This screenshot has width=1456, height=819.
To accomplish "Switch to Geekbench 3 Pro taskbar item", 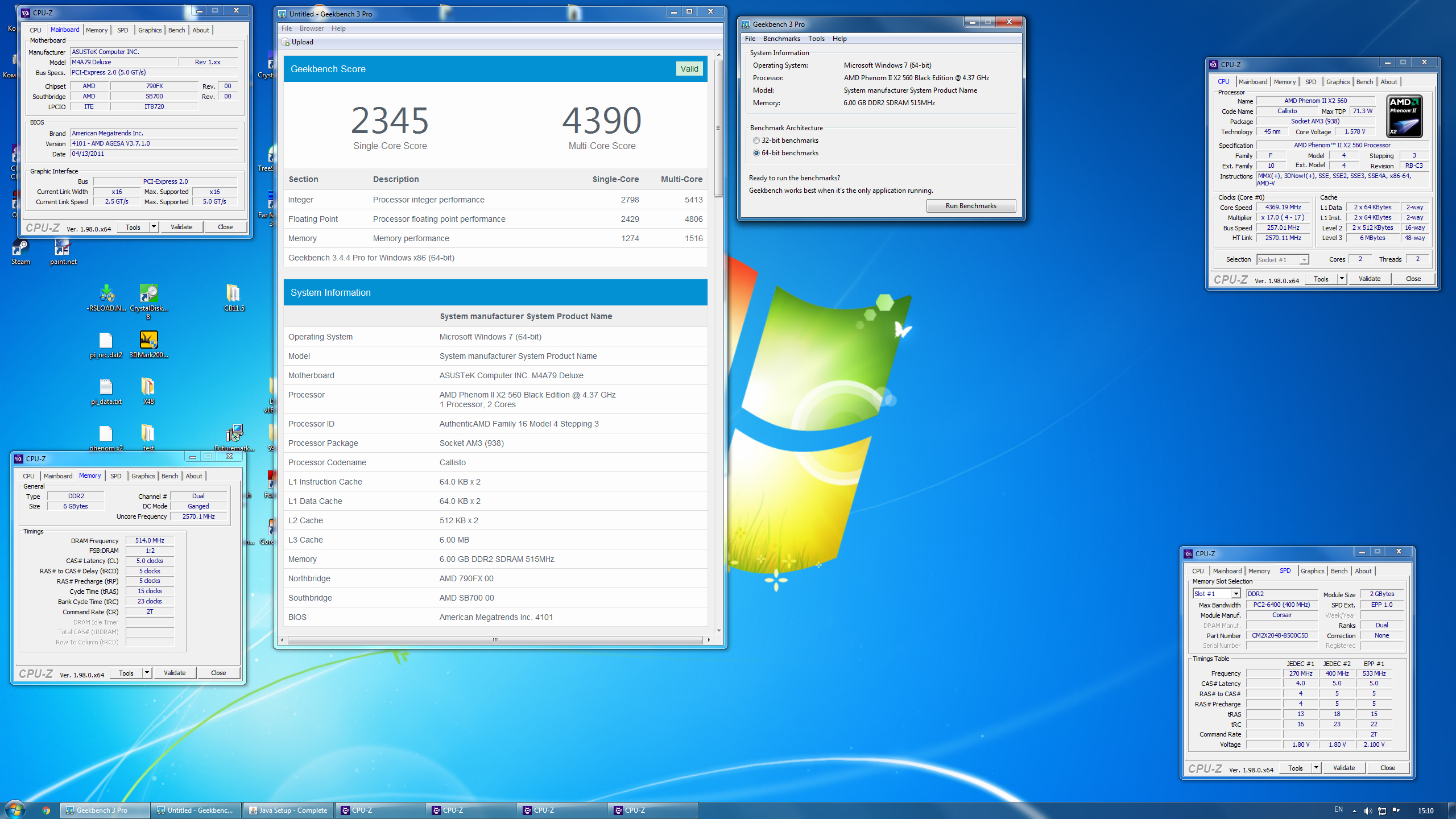I will click(x=106, y=810).
